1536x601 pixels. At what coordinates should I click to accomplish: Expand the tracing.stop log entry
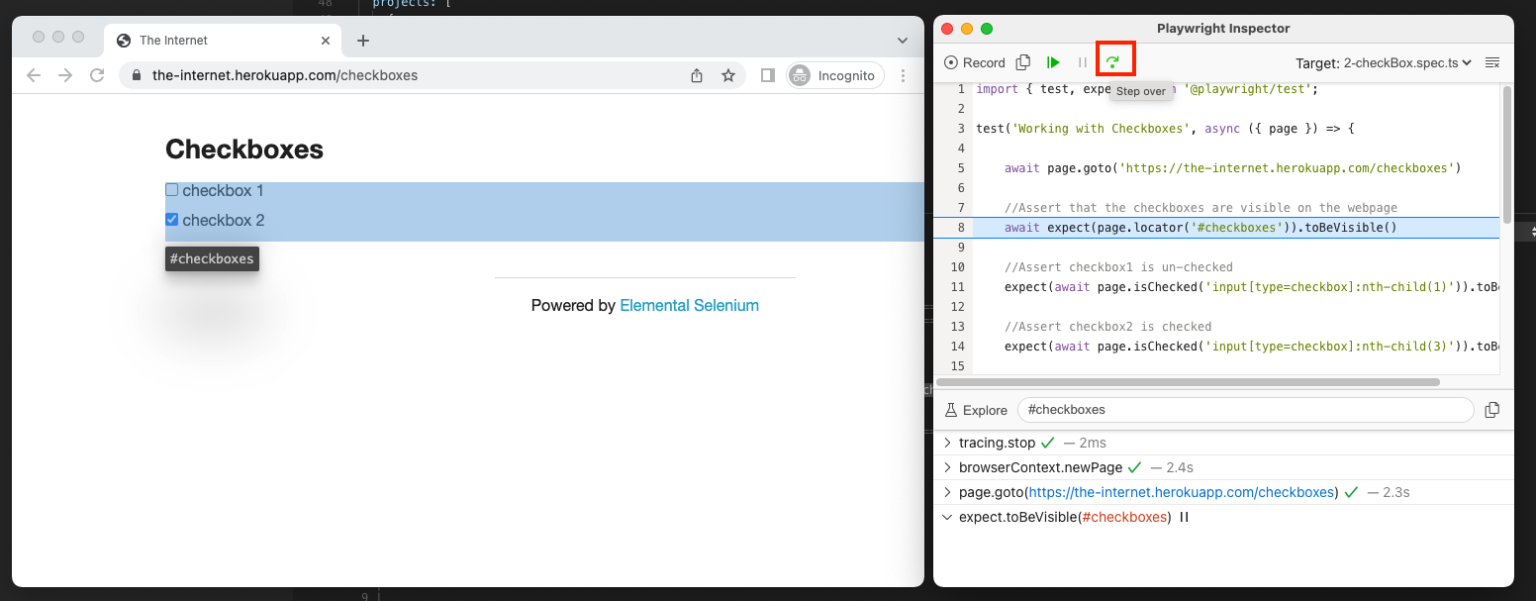coord(948,442)
